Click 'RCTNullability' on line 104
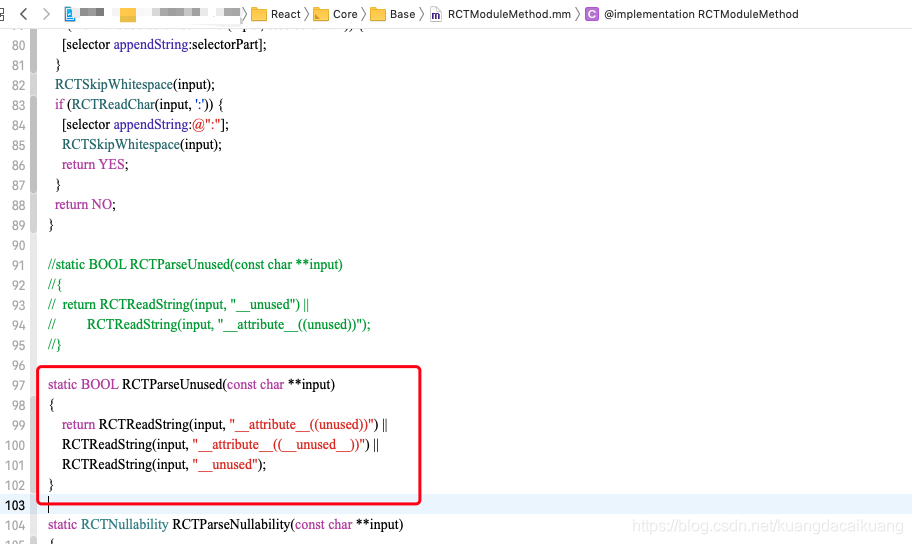Screen dimensions: 912x544 pos(124,525)
